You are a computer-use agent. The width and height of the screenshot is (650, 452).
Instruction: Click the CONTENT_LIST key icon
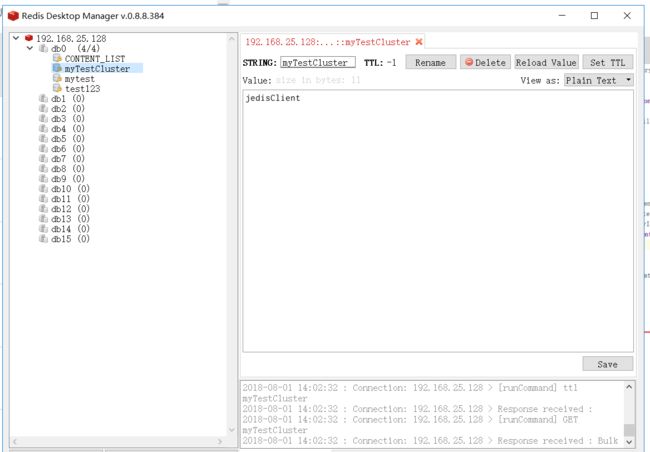coord(57,58)
